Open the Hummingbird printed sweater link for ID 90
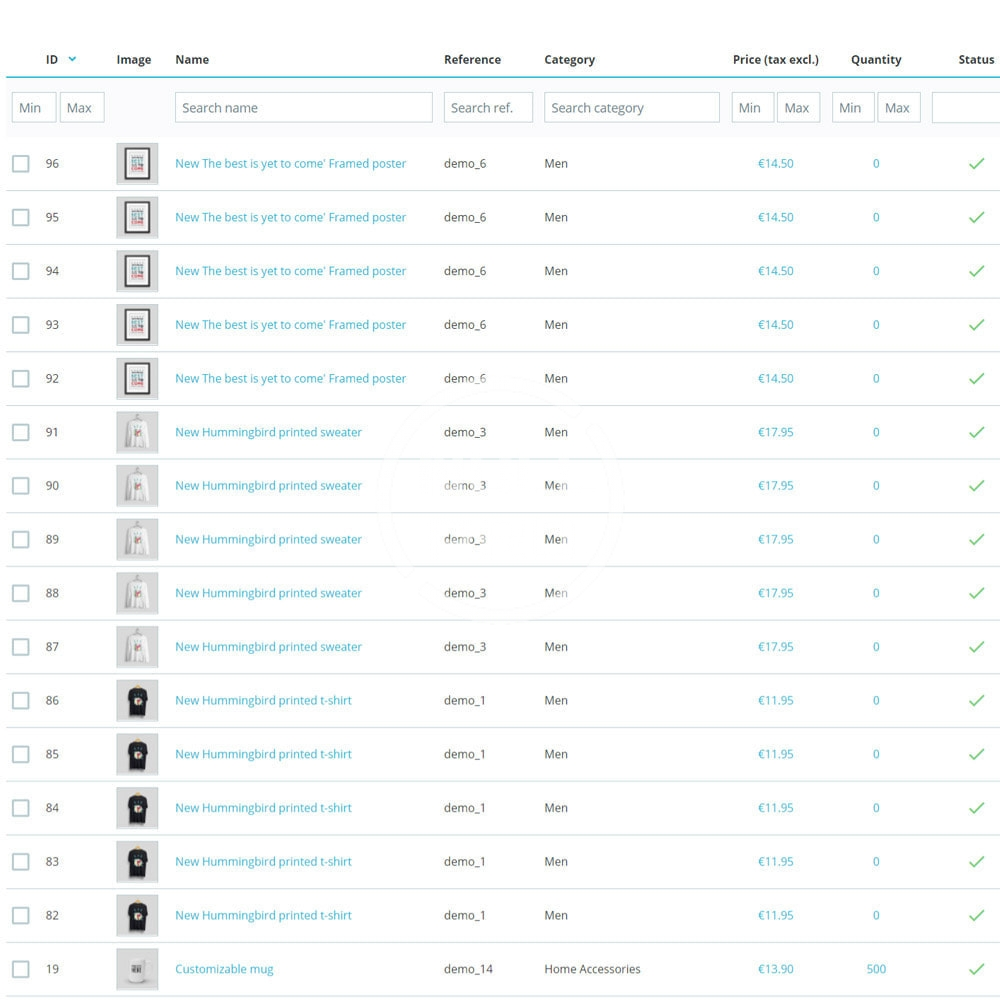Viewport: 1000px width, 1000px height. (268, 486)
